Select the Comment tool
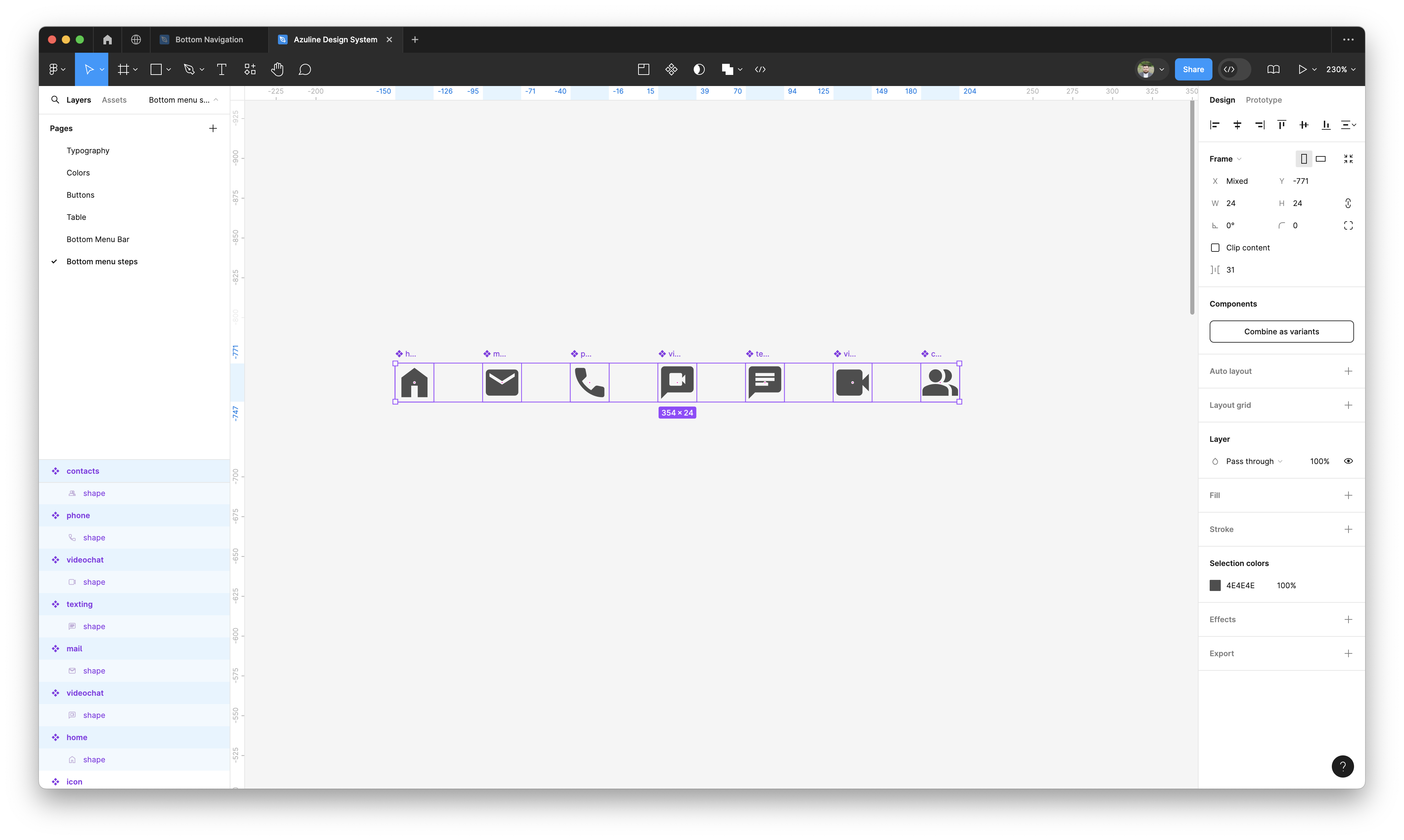 tap(305, 70)
